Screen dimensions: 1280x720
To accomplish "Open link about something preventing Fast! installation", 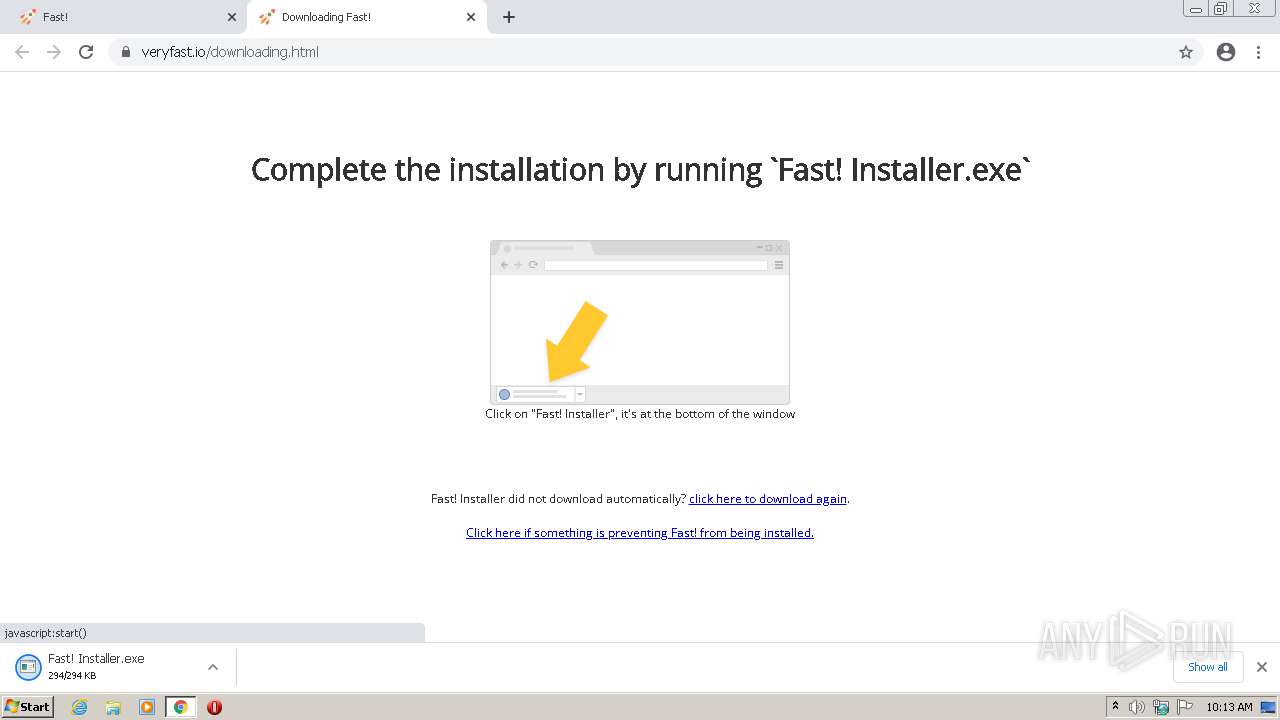I will (640, 533).
